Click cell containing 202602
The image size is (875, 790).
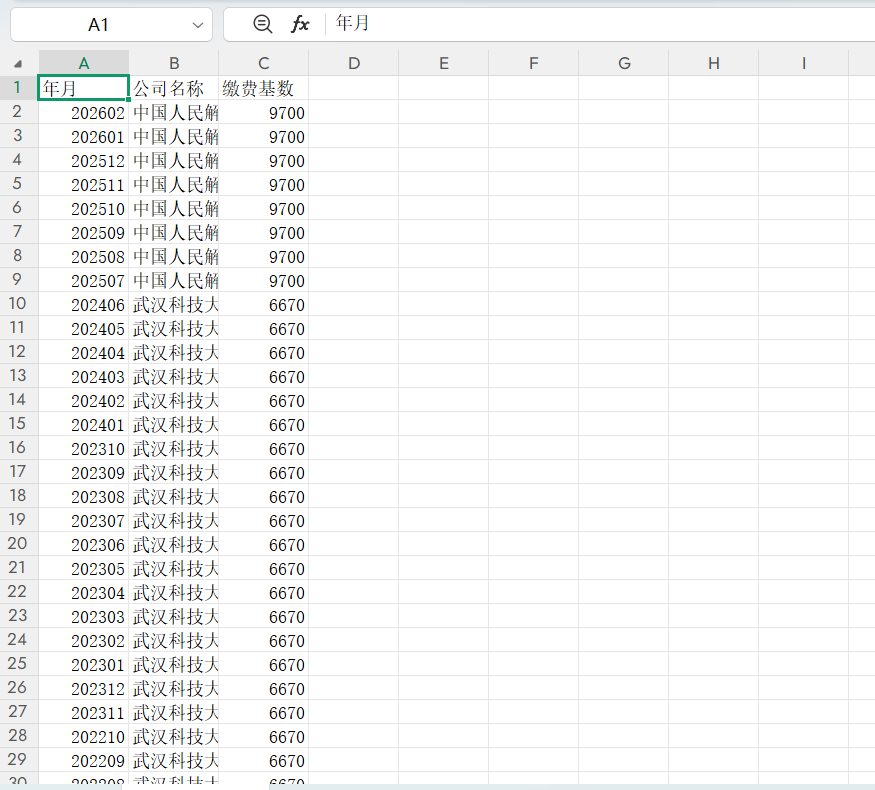click(84, 112)
